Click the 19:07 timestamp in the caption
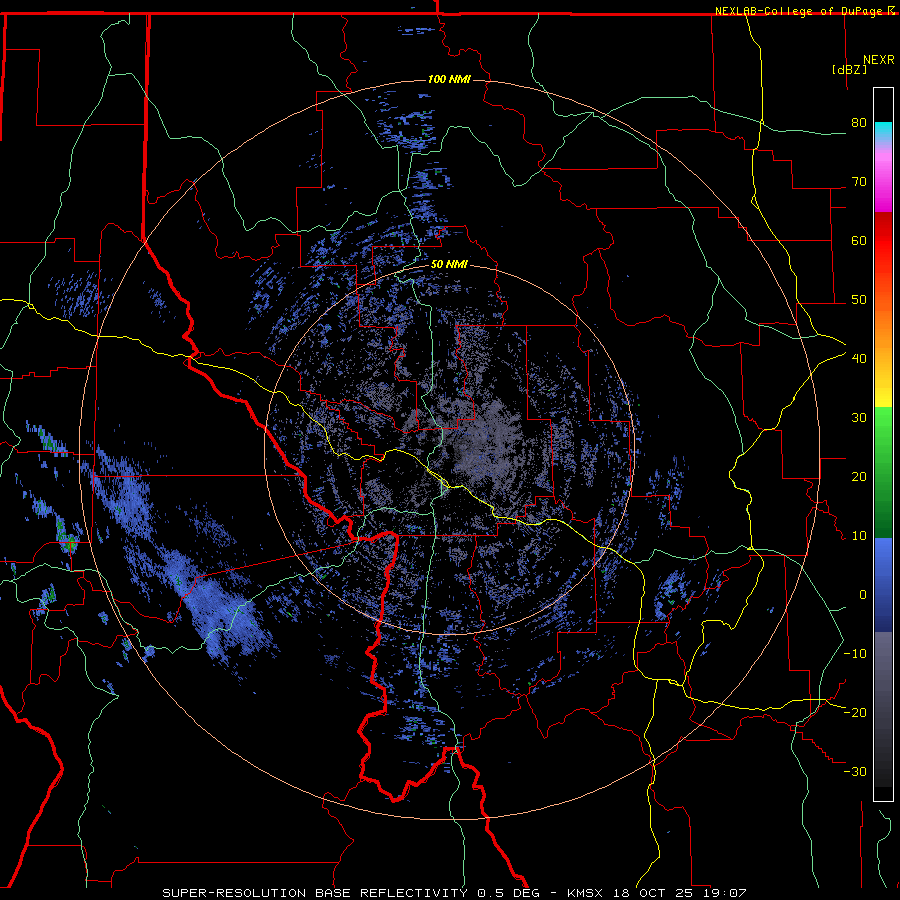The width and height of the screenshot is (900, 900). [726, 893]
